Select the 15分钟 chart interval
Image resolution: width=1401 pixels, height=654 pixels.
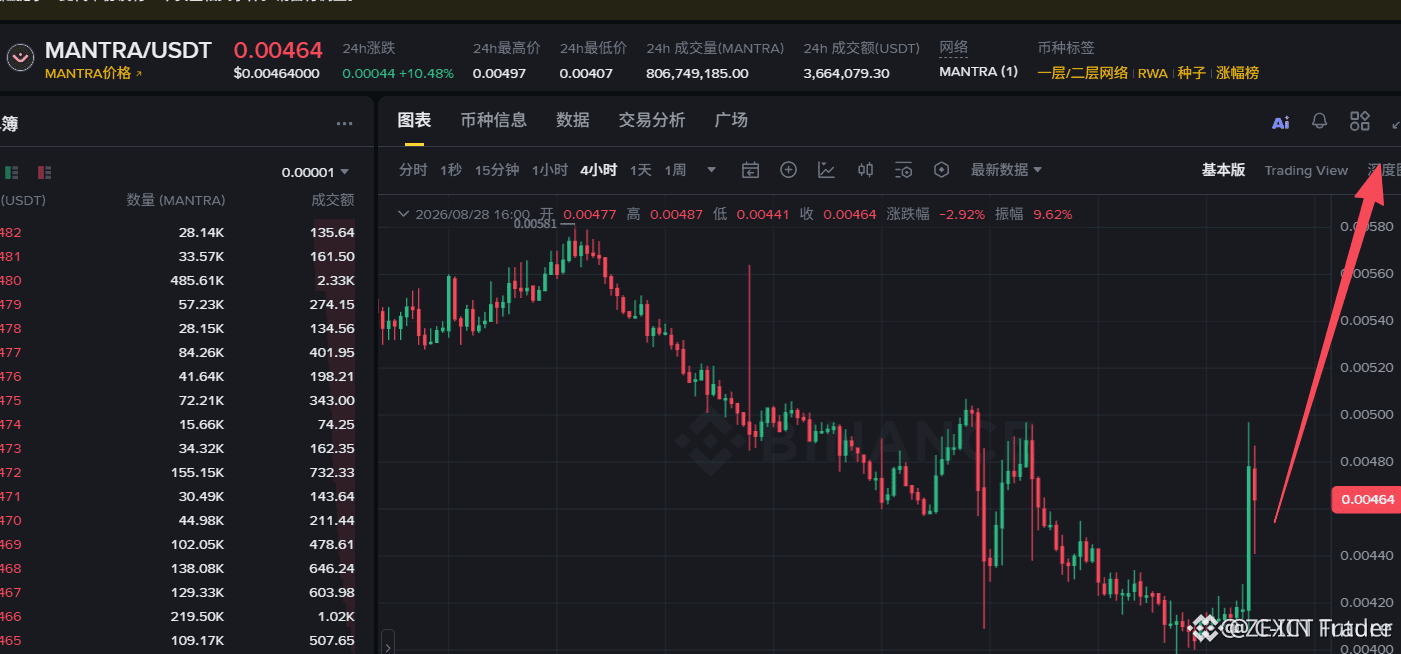497,170
